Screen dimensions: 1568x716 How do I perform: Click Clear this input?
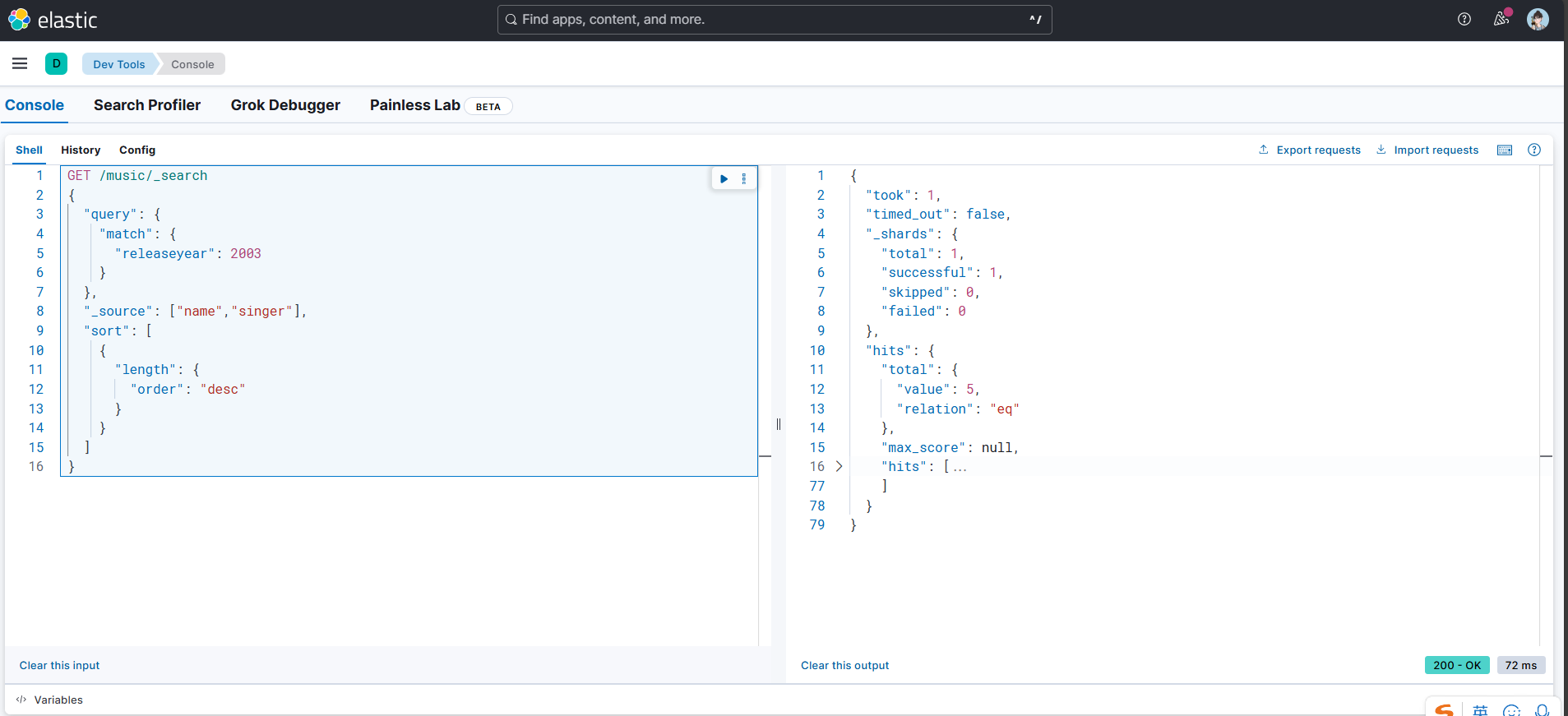point(59,665)
